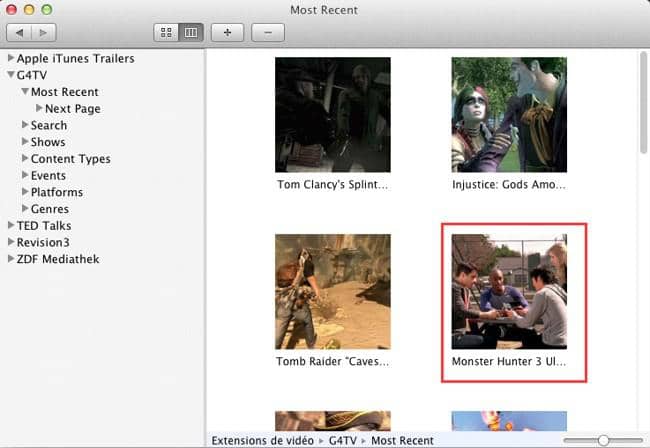Expand Next Page disclosure triangle
The image size is (650, 448).
point(39,108)
